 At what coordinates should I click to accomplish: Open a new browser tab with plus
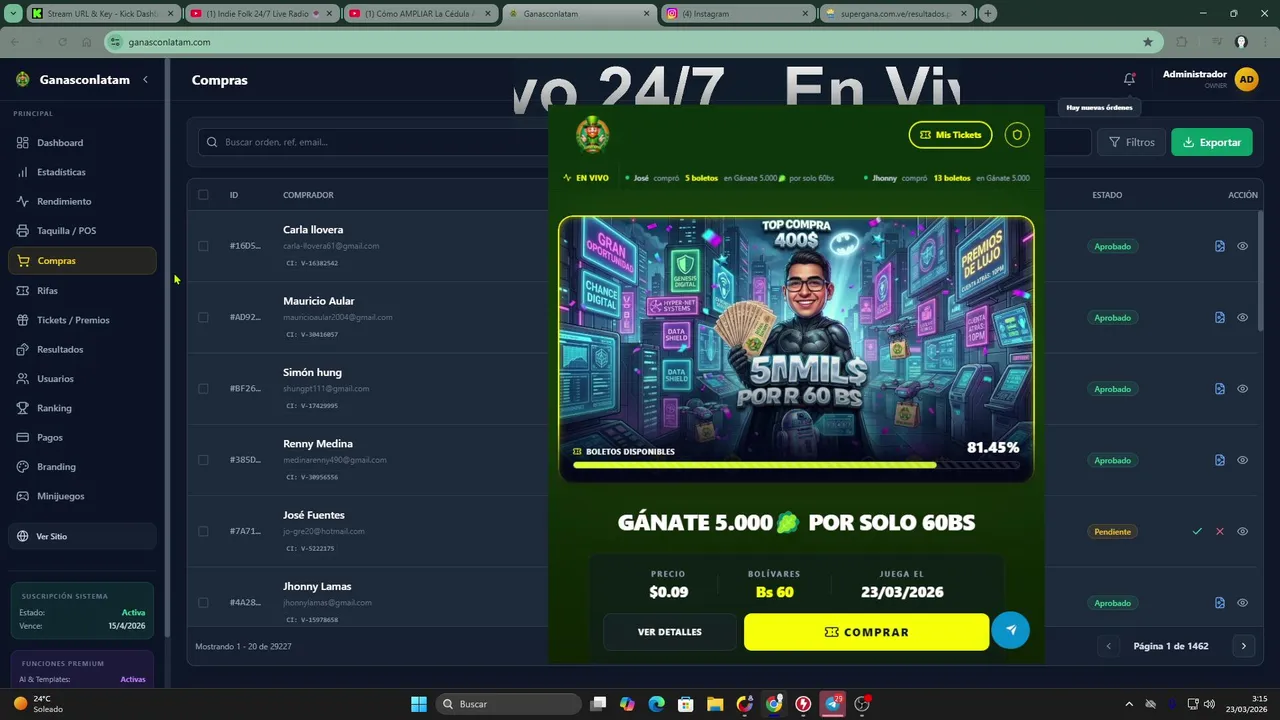tap(988, 13)
